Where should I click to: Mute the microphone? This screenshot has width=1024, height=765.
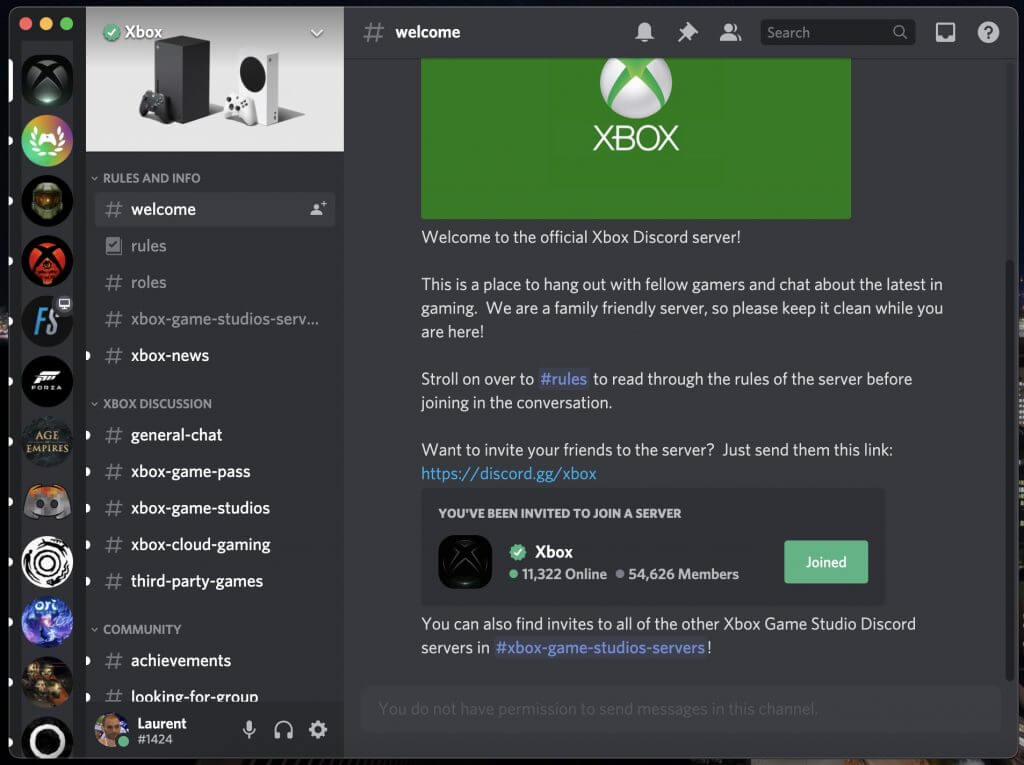pos(249,729)
